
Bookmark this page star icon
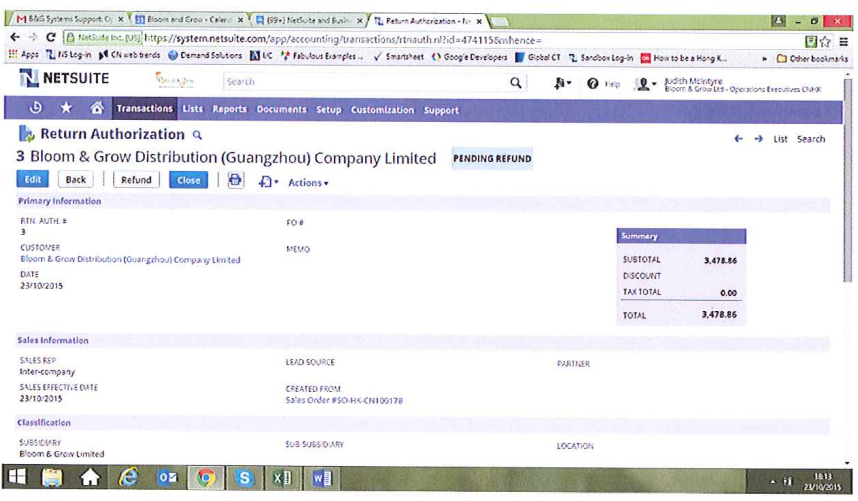pyautogui.click(x=825, y=42)
